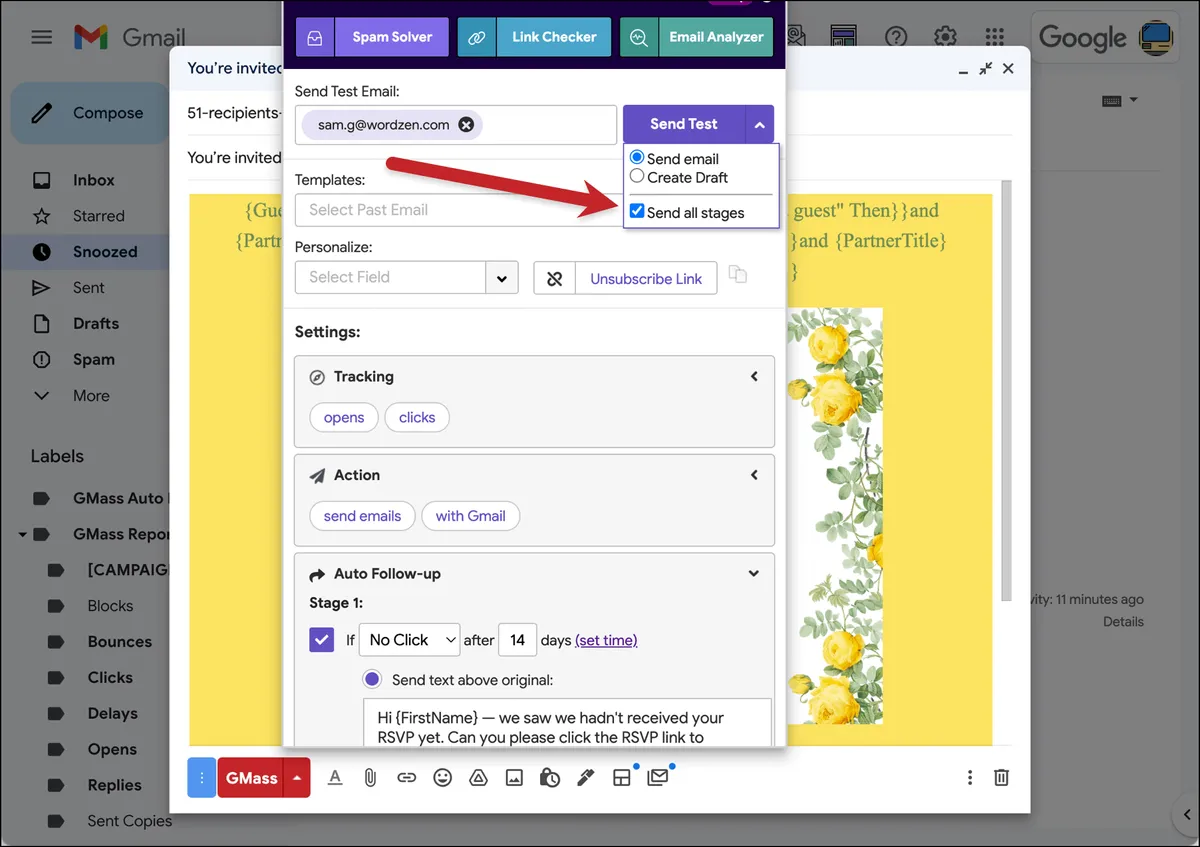The image size is (1200, 847).
Task: Toggle the send emails action pill
Action: click(x=362, y=516)
